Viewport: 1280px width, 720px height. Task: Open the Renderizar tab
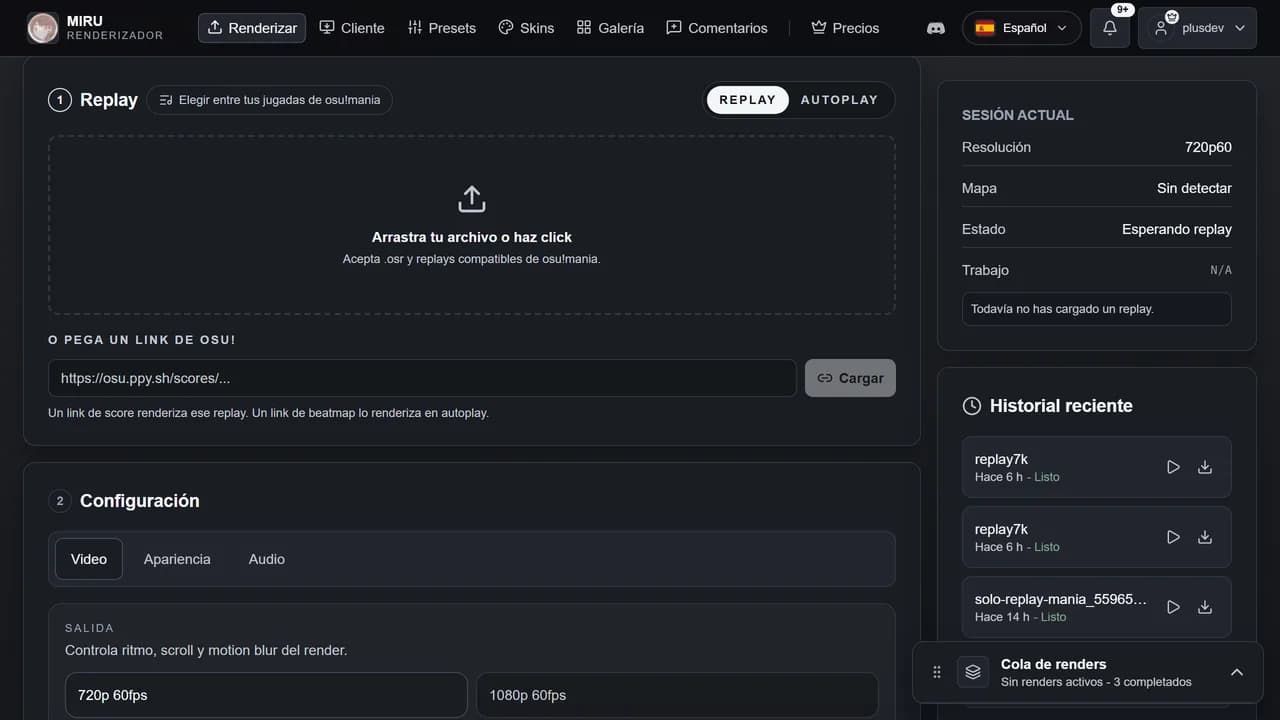pos(252,28)
